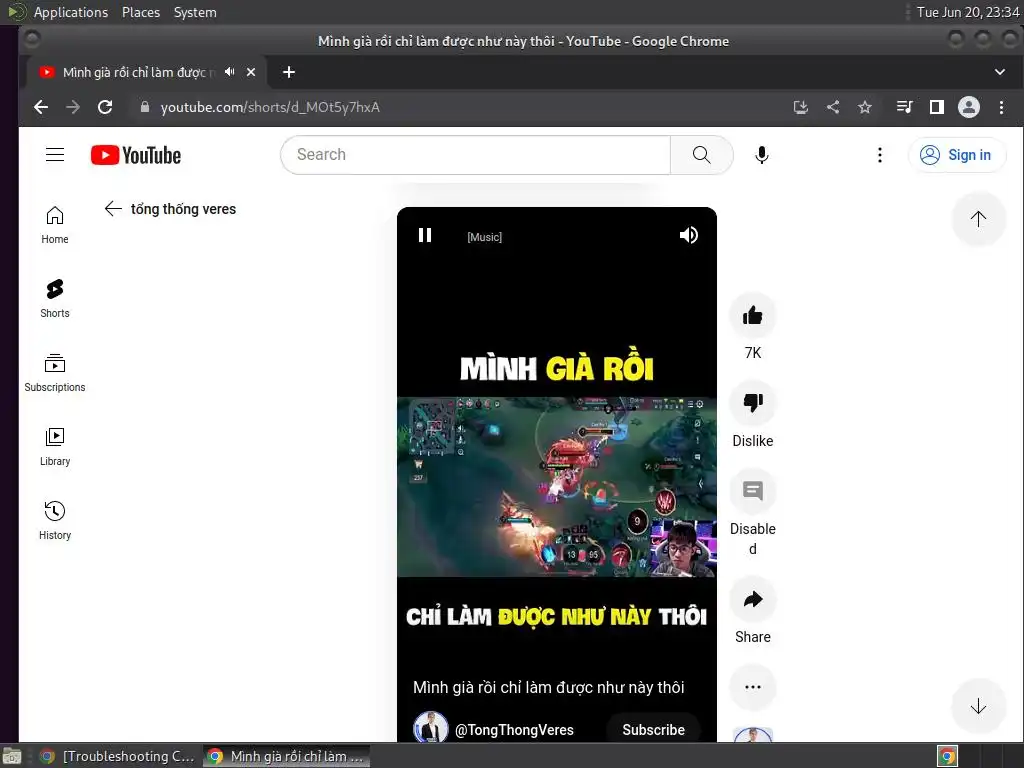Click the search magnifier button
Screen dimensions: 1024x768
701,155
